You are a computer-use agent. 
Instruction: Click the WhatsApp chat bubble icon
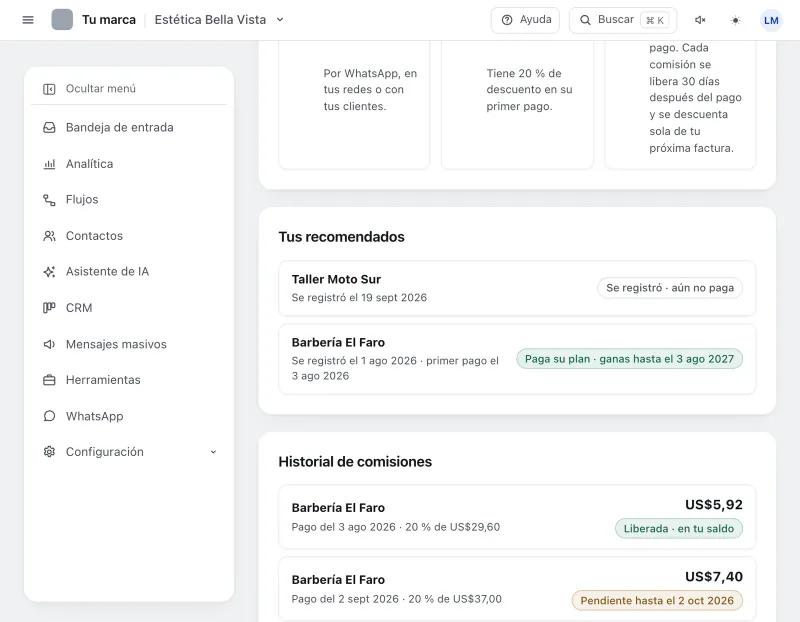point(49,416)
